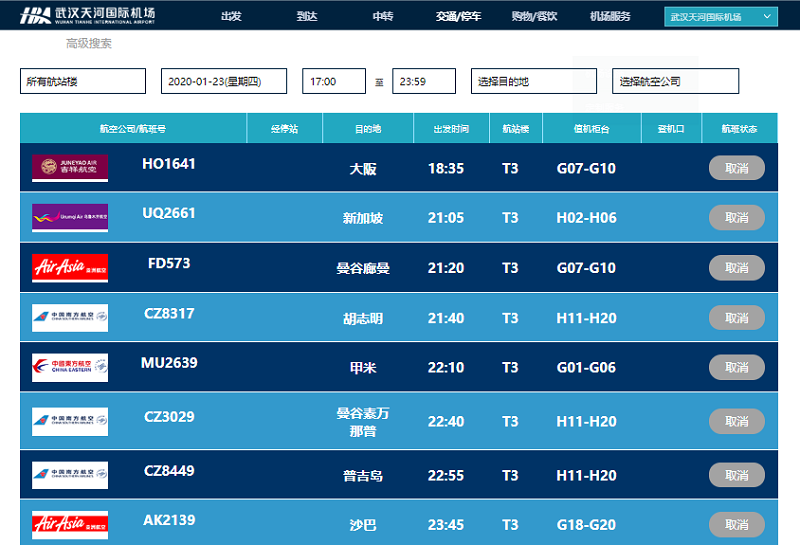The width and height of the screenshot is (800, 545).
Task: Click the Juneyao Air logo for HO1641
Action: pyautogui.click(x=70, y=168)
